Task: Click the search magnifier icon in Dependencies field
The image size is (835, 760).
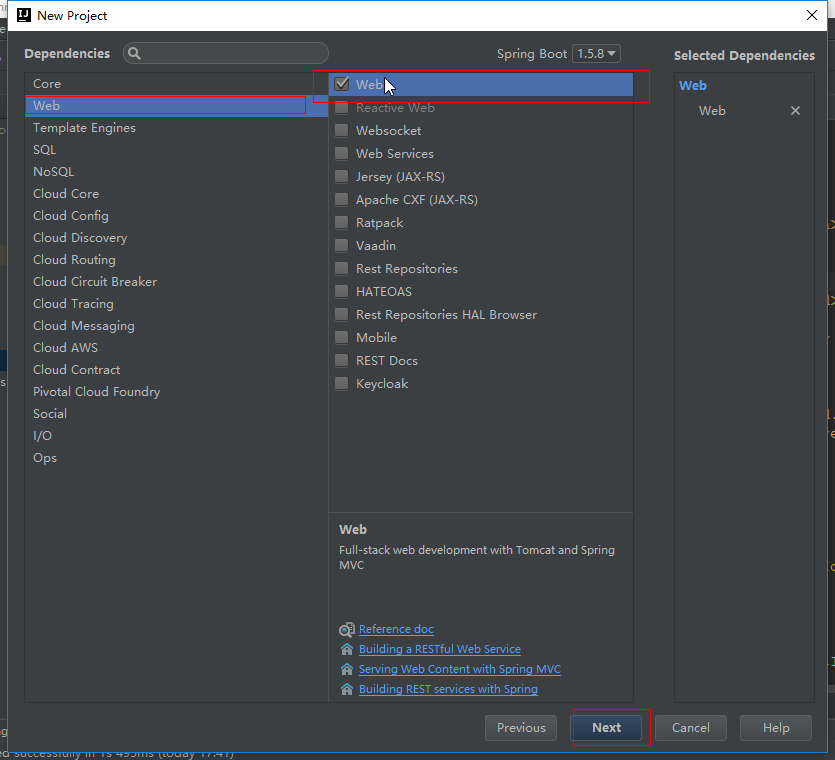Action: [134, 53]
